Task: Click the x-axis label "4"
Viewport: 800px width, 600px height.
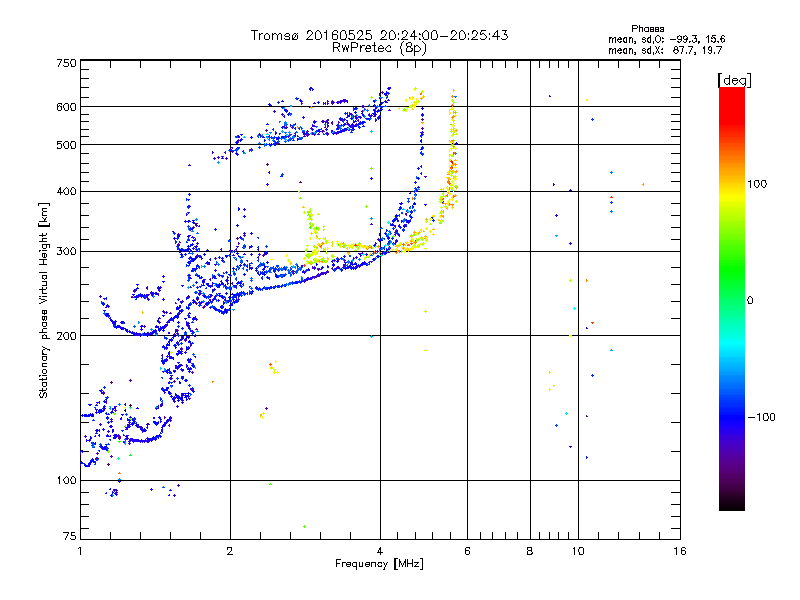Action: (x=380, y=551)
